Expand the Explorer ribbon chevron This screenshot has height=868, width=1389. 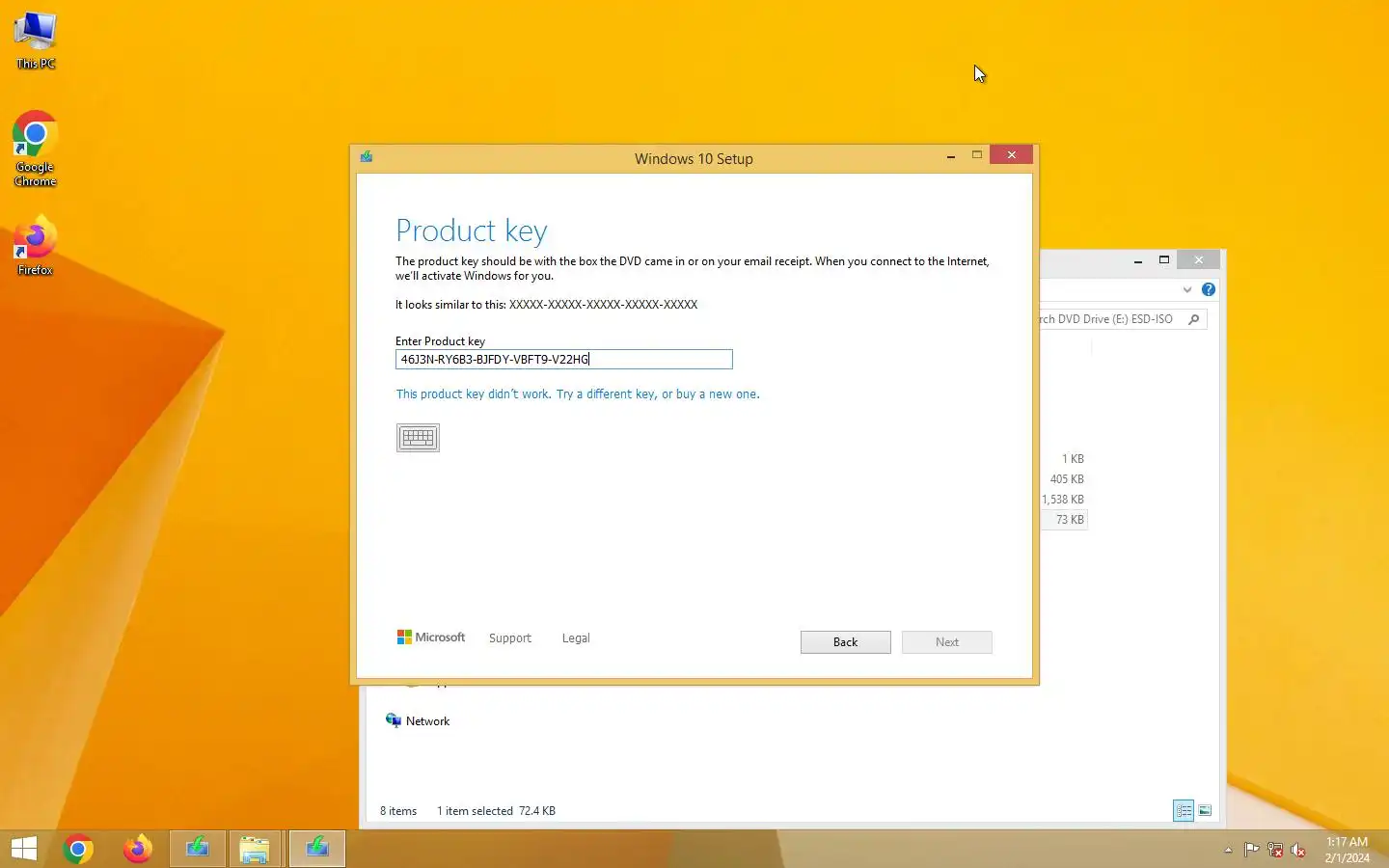(1187, 289)
